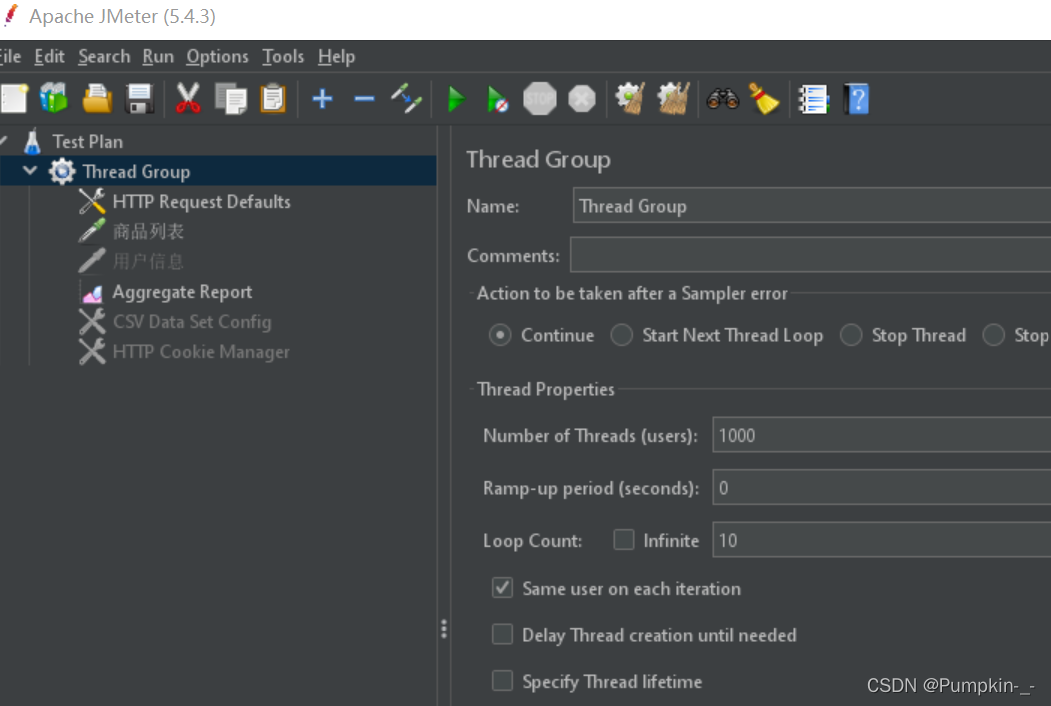Click the Stop test icon
Image resolution: width=1051 pixels, height=706 pixels.
(540, 99)
